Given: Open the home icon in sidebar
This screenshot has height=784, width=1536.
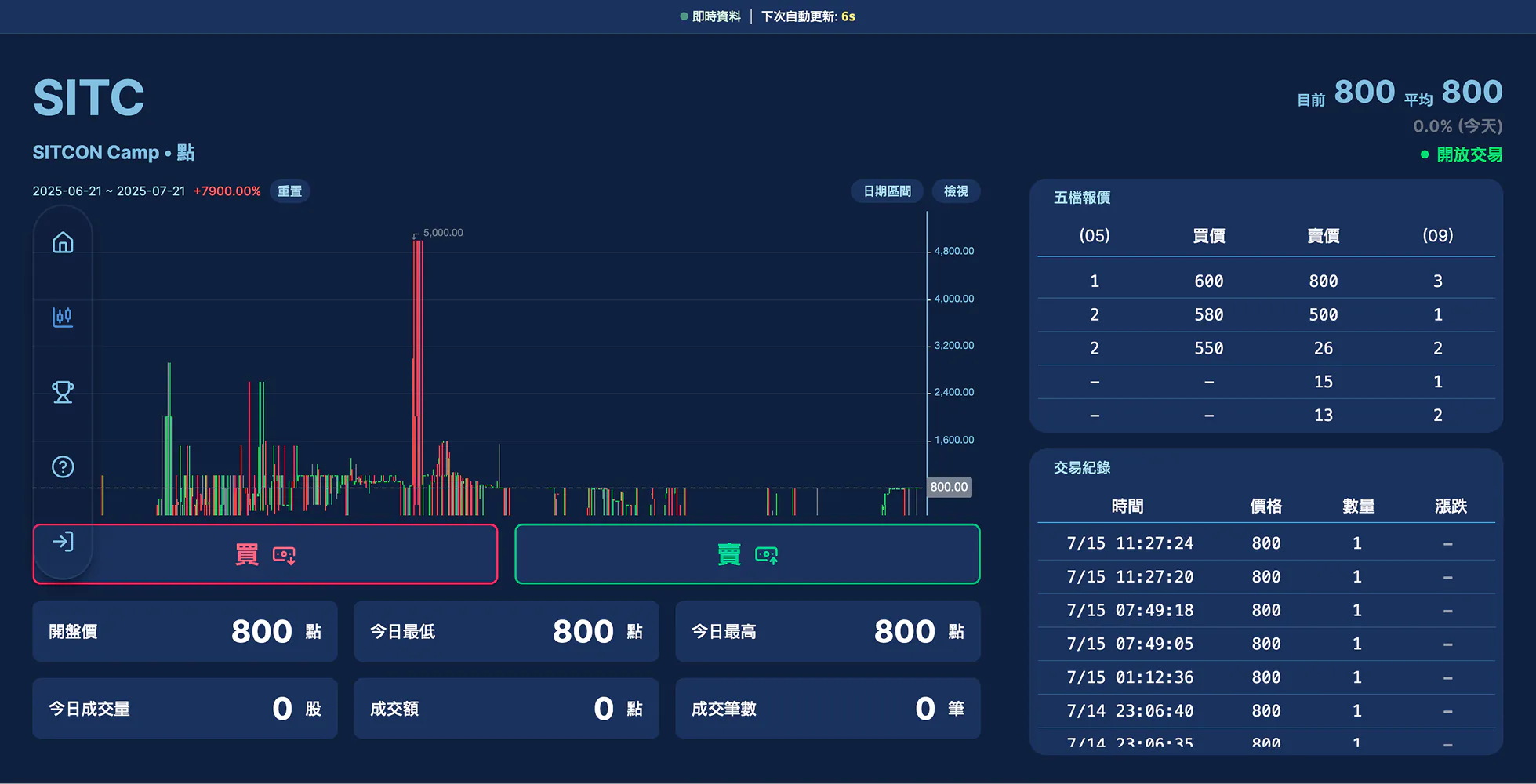Looking at the screenshot, I should click(x=63, y=242).
